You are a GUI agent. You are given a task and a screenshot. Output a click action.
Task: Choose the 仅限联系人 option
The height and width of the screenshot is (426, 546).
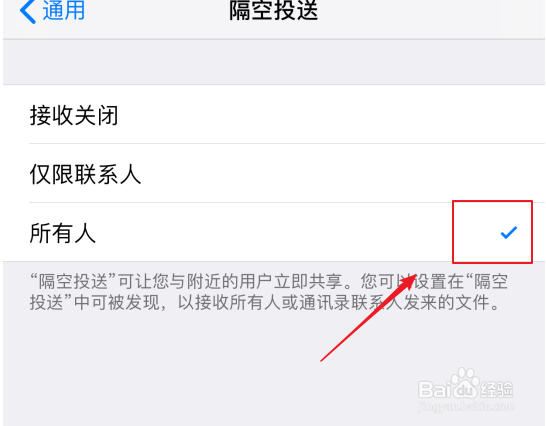(274, 173)
